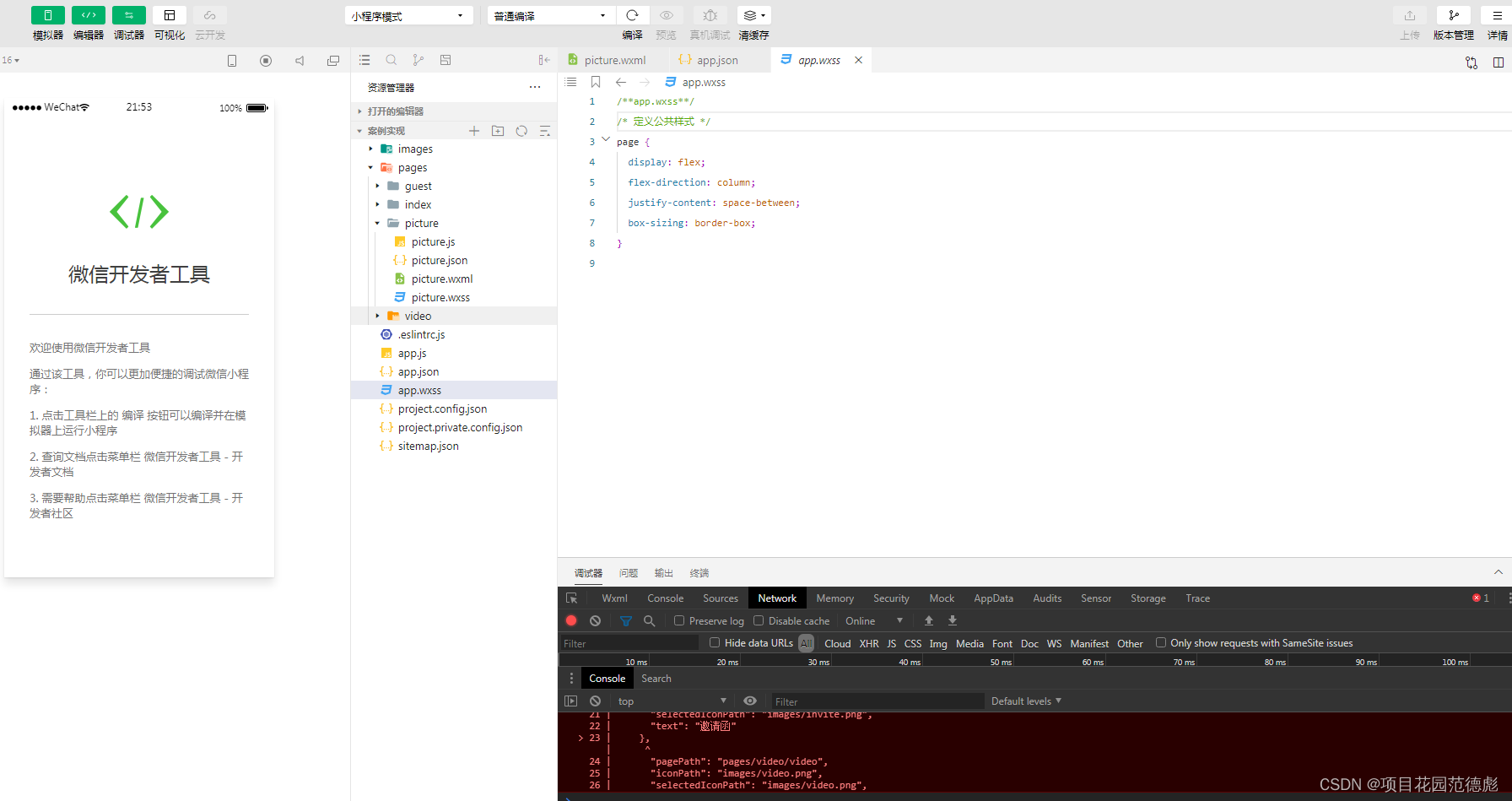Viewport: 1512px width, 801px height.
Task: Detach the simulator window icon
Action: point(333,61)
